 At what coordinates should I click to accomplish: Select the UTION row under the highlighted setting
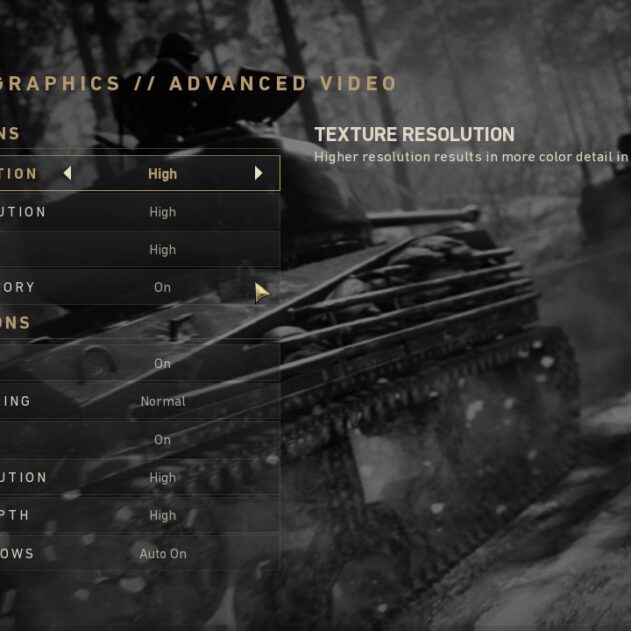point(140,212)
